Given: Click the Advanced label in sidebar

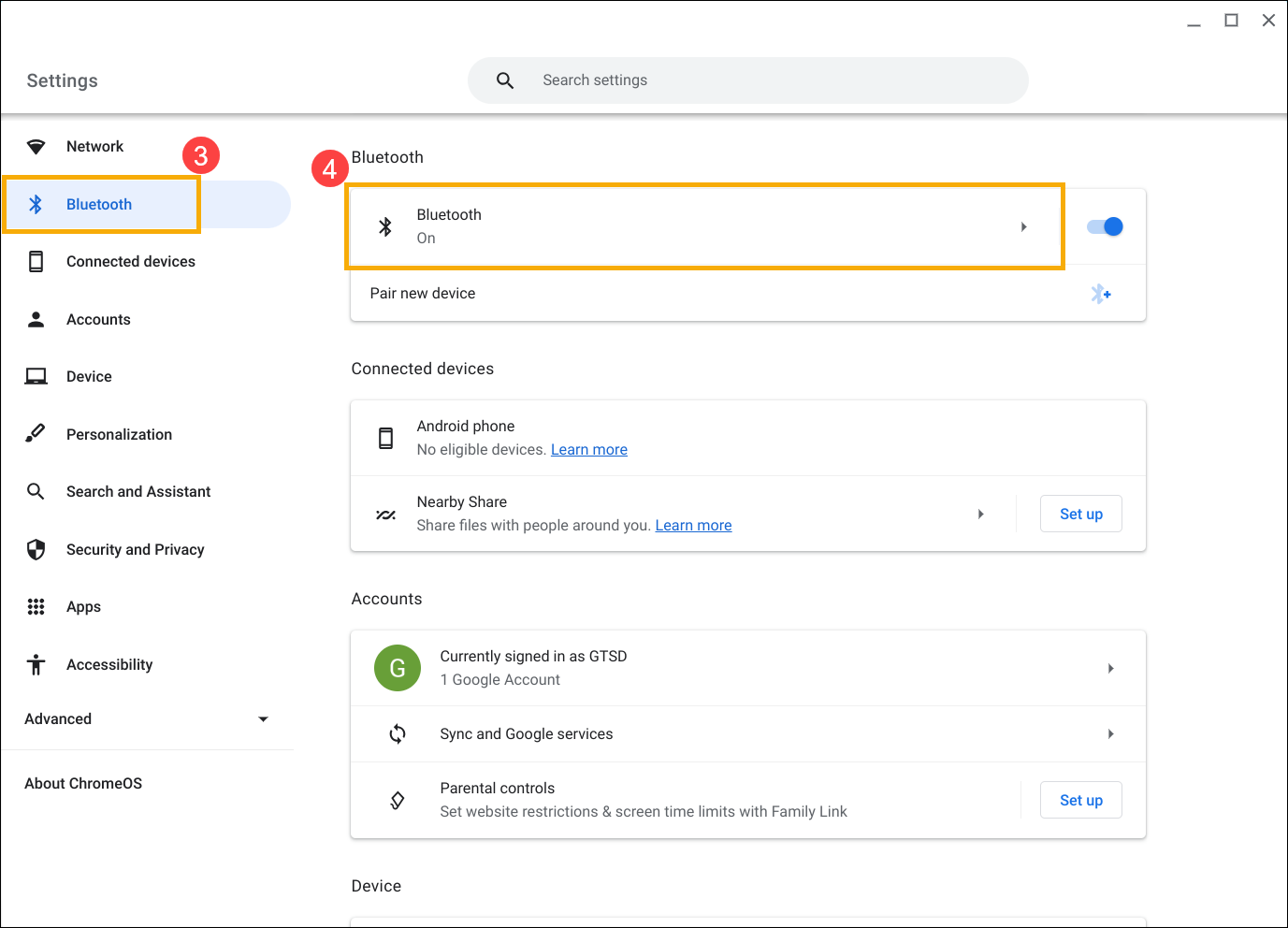Looking at the screenshot, I should (58, 719).
